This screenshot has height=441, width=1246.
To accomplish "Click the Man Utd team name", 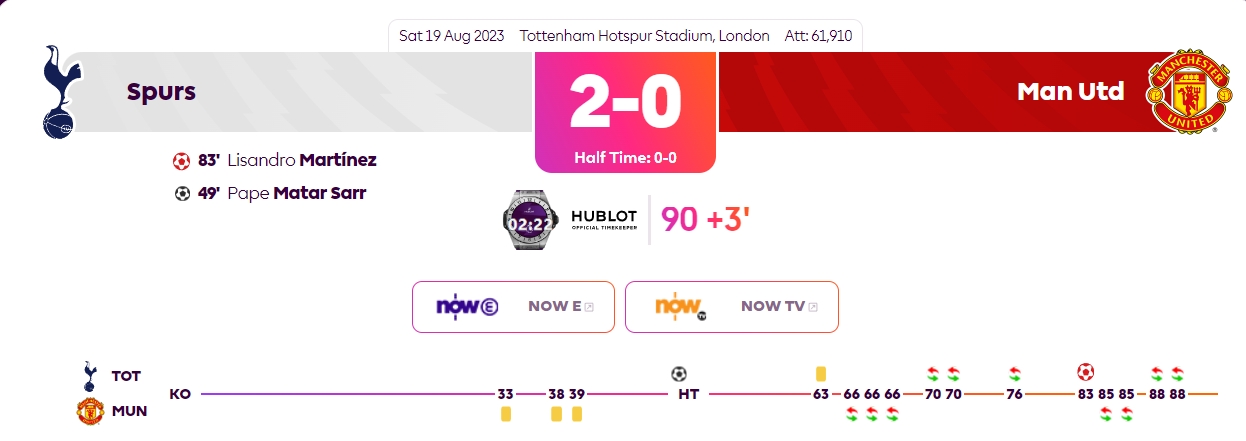I will pos(1071,92).
